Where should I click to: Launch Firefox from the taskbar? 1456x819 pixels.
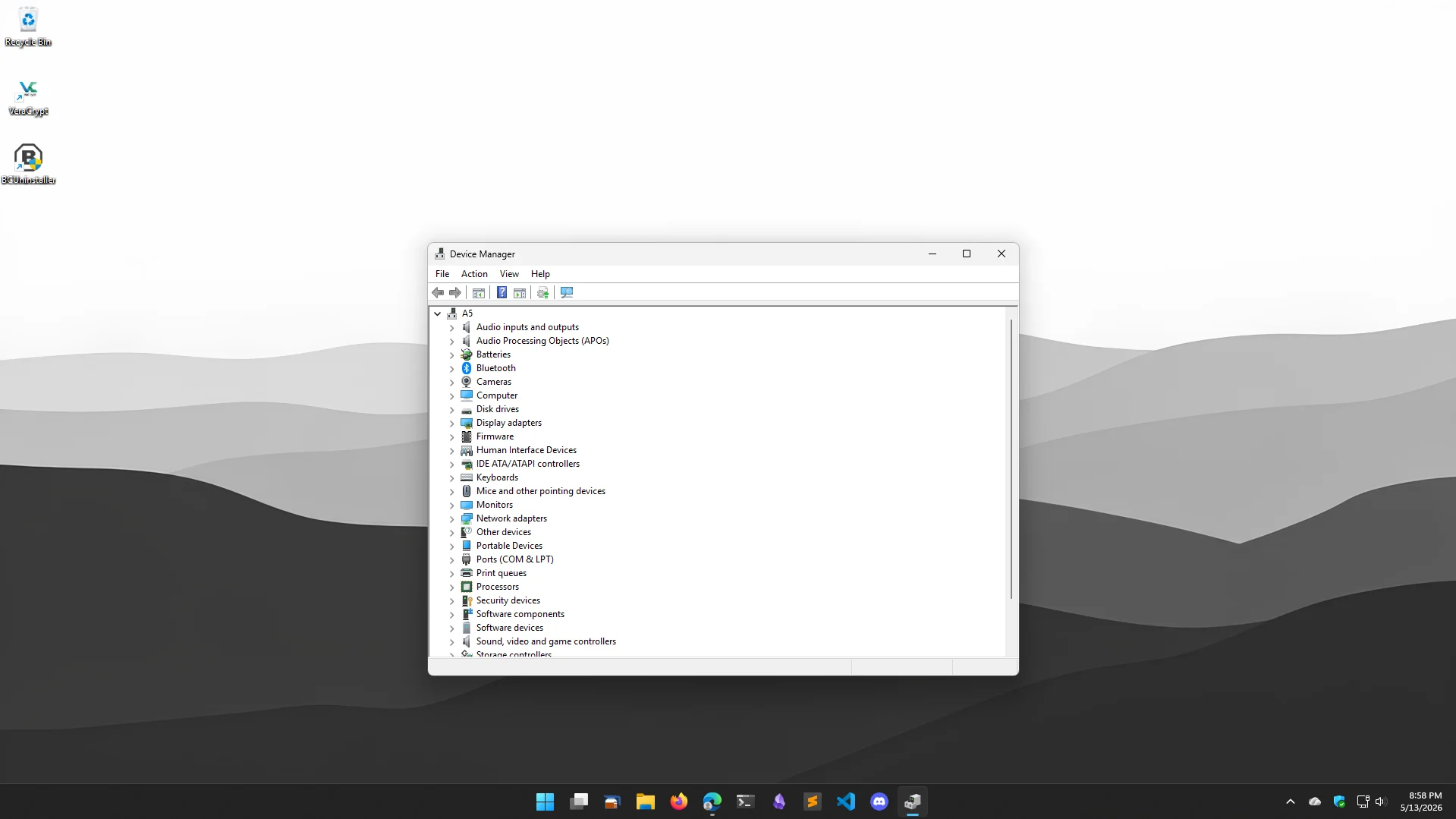coord(679,802)
